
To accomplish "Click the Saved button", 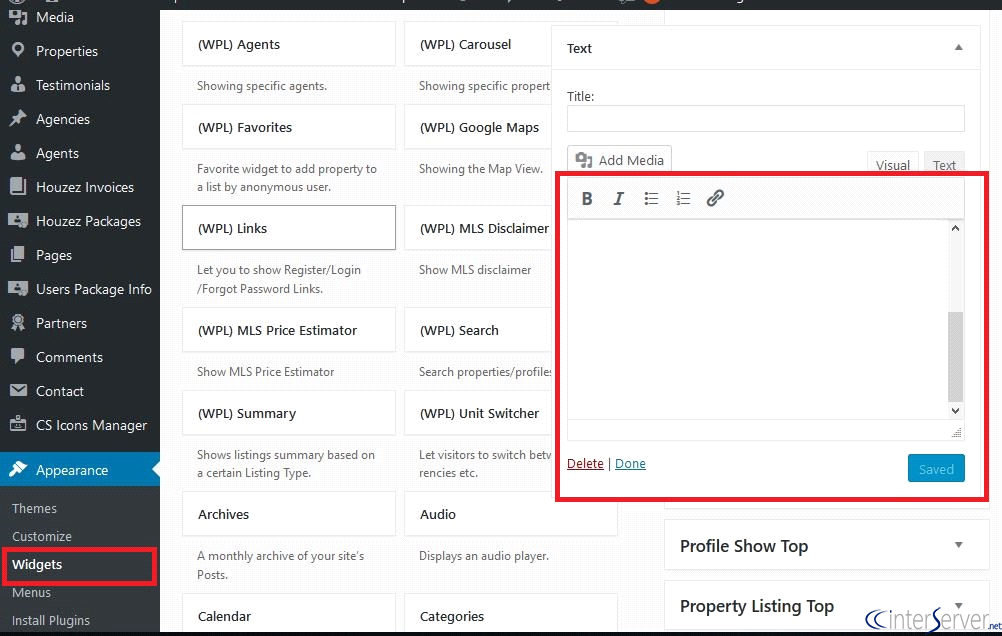I will pos(936,469).
